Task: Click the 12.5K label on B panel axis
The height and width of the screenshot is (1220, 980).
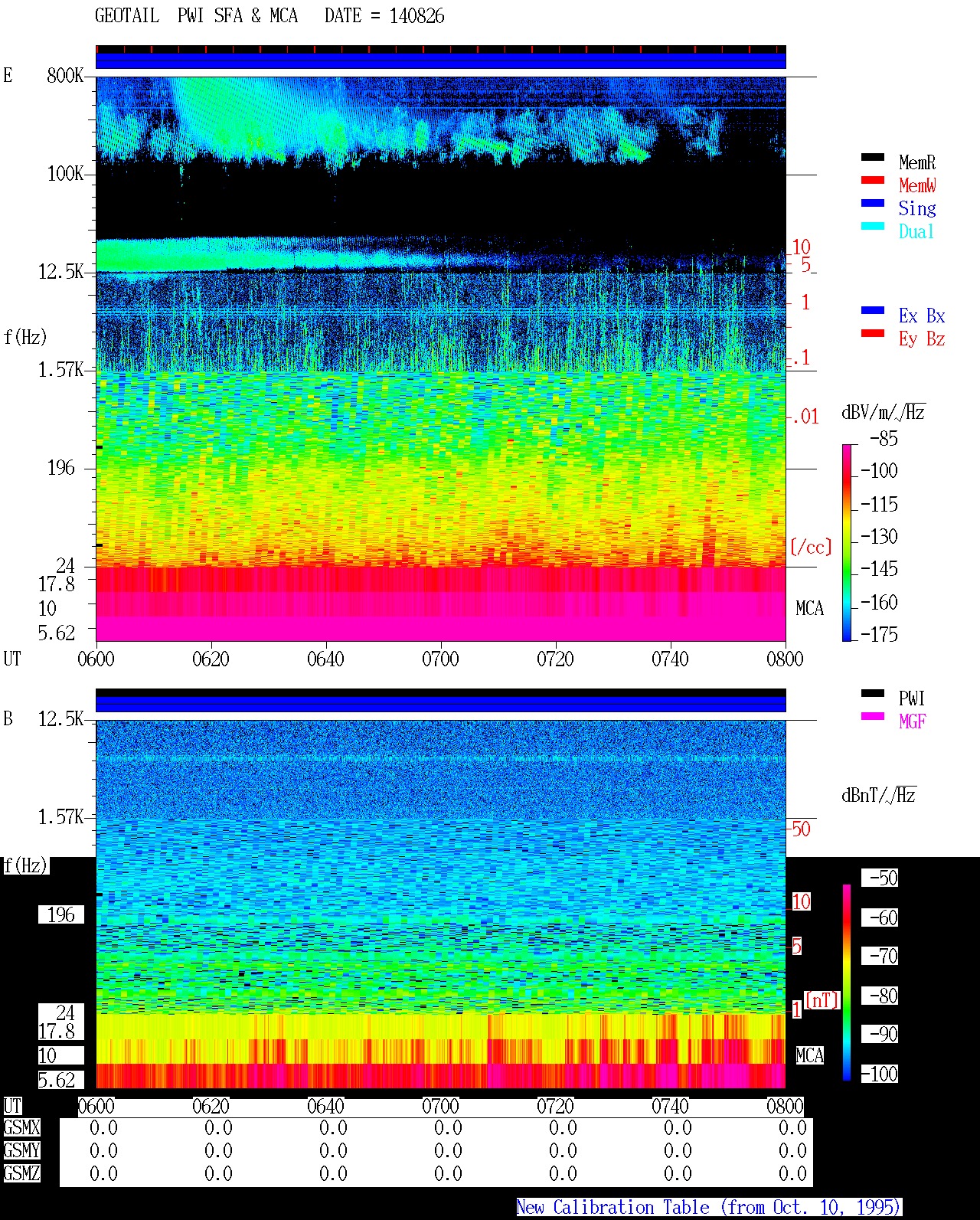Action: click(60, 719)
